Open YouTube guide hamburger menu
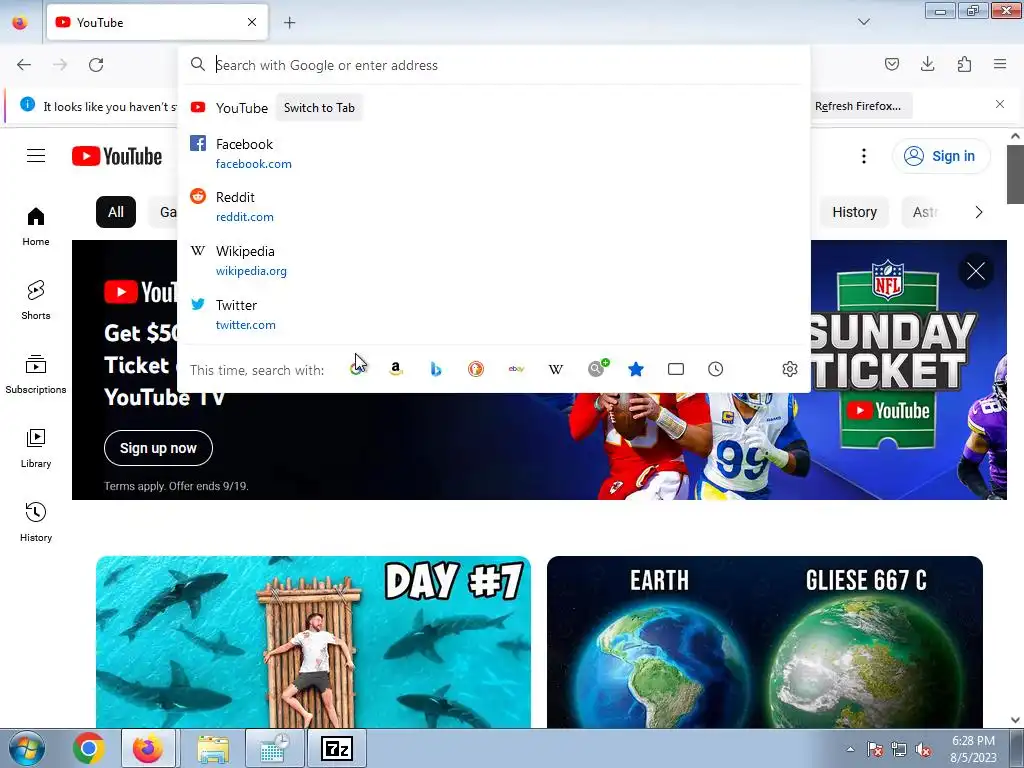 click(x=36, y=156)
